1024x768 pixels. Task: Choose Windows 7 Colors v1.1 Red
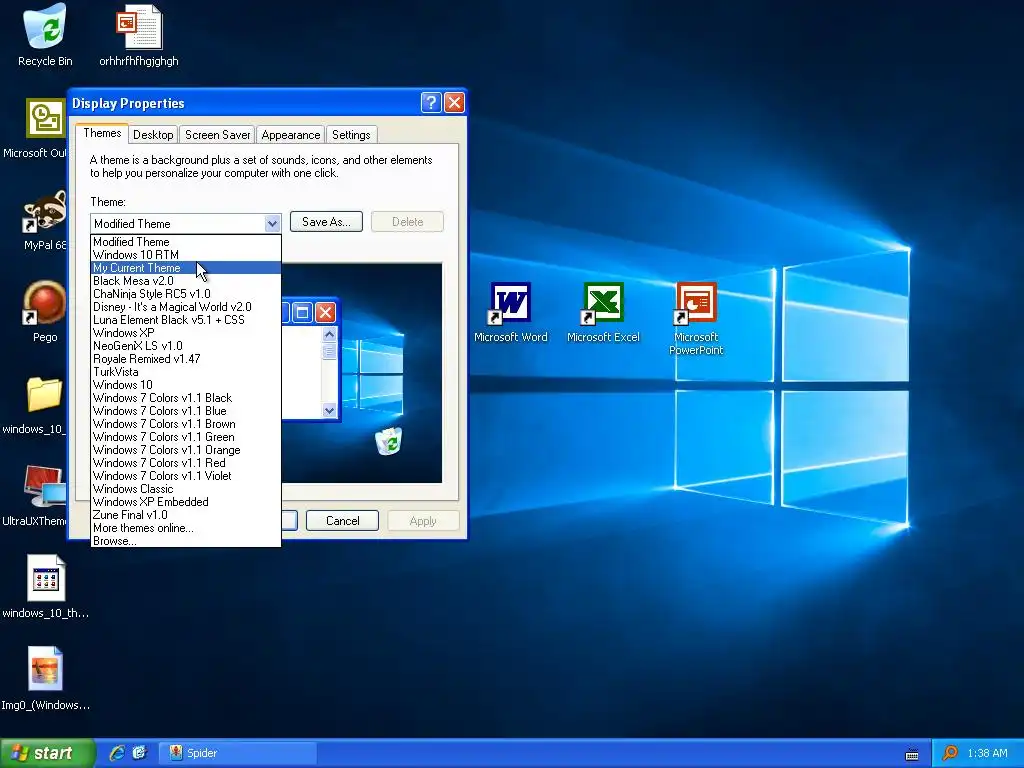[185, 463]
